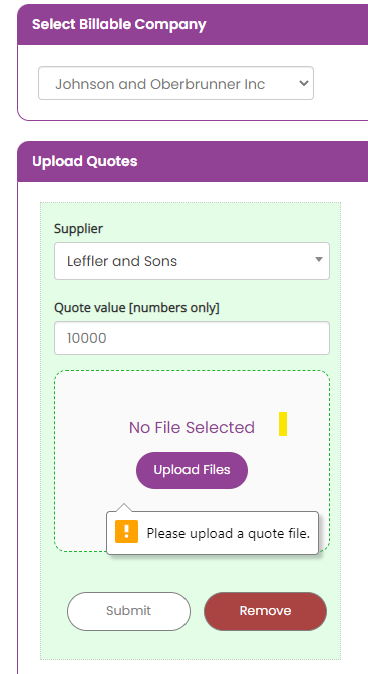Click the yellow bar beside No File Selected

[x=283, y=424]
